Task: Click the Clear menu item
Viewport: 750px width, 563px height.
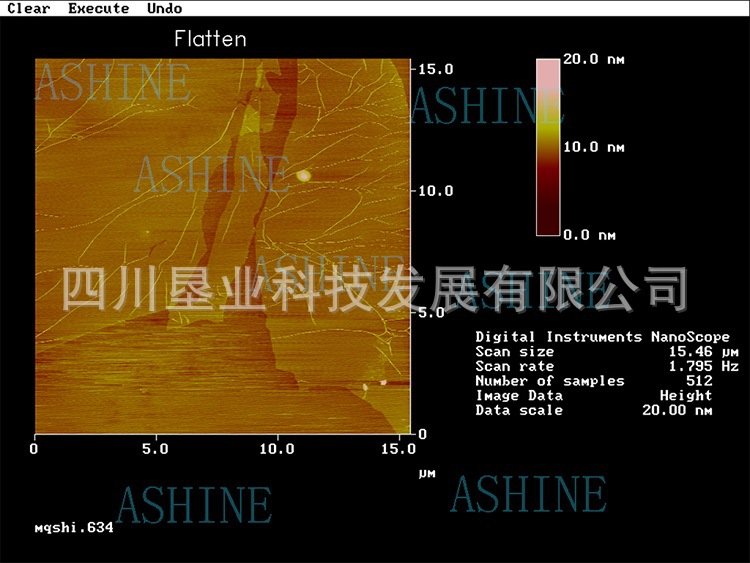Action: pyautogui.click(x=28, y=8)
